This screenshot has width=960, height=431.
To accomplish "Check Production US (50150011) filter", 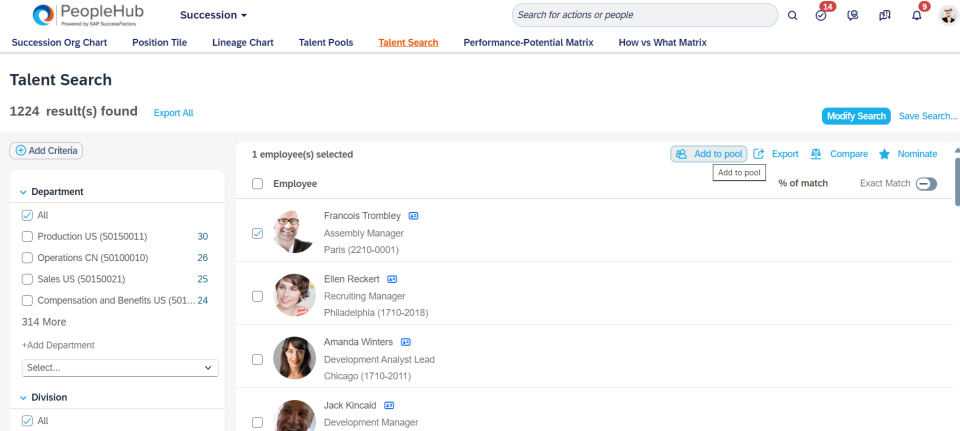I will click(x=27, y=236).
